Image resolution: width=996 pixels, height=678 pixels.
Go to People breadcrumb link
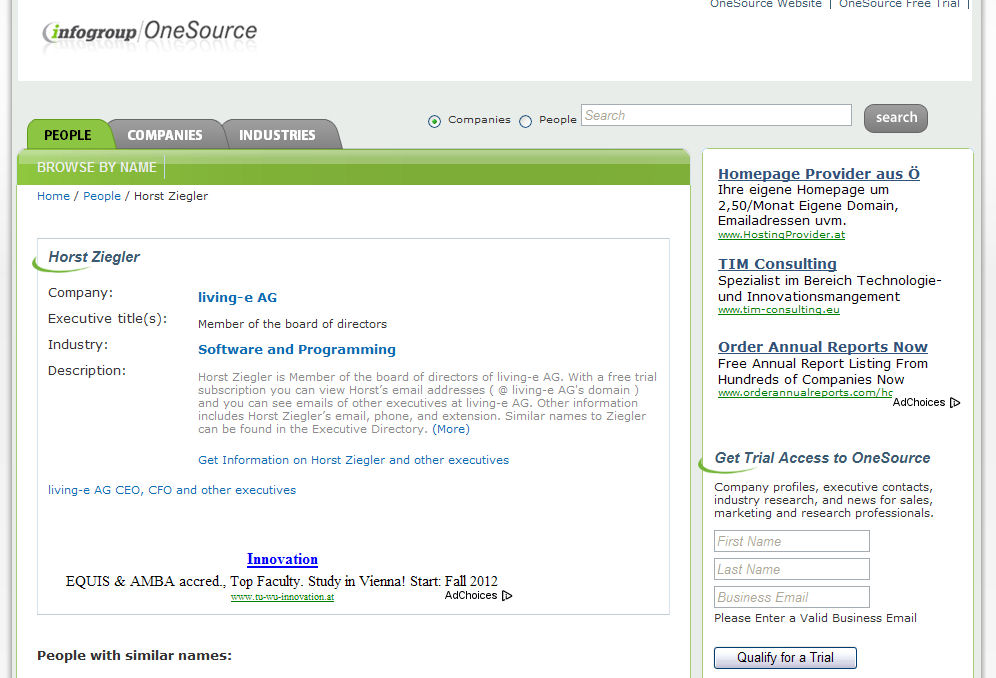point(102,196)
